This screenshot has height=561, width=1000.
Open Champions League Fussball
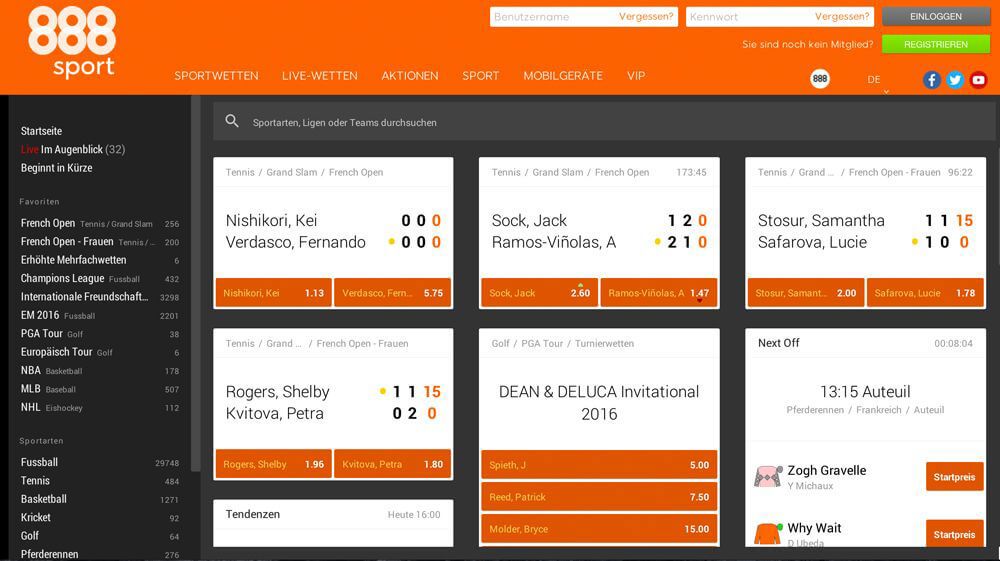point(99,279)
